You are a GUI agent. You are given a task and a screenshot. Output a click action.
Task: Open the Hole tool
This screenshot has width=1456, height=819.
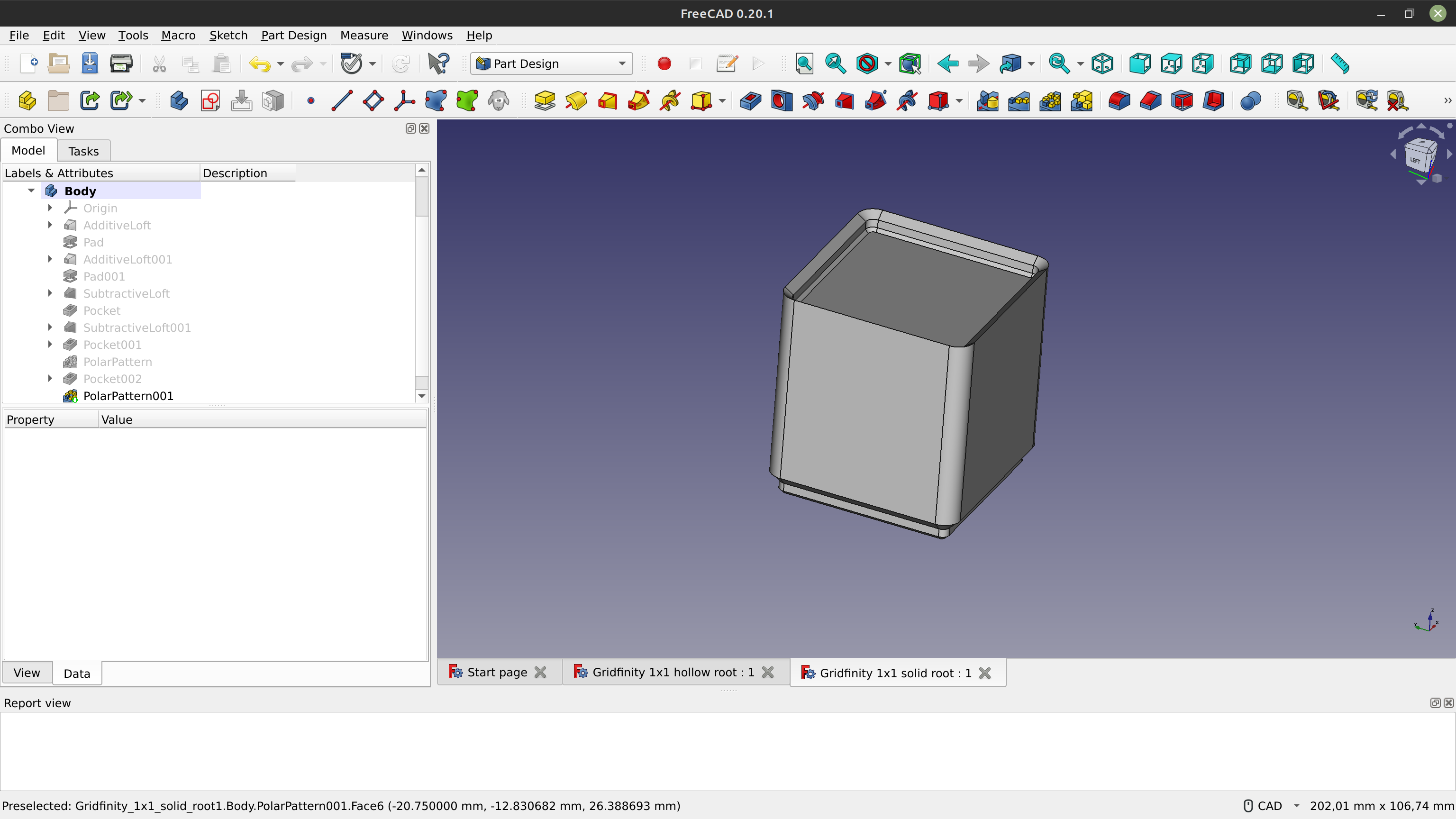pyautogui.click(x=782, y=100)
